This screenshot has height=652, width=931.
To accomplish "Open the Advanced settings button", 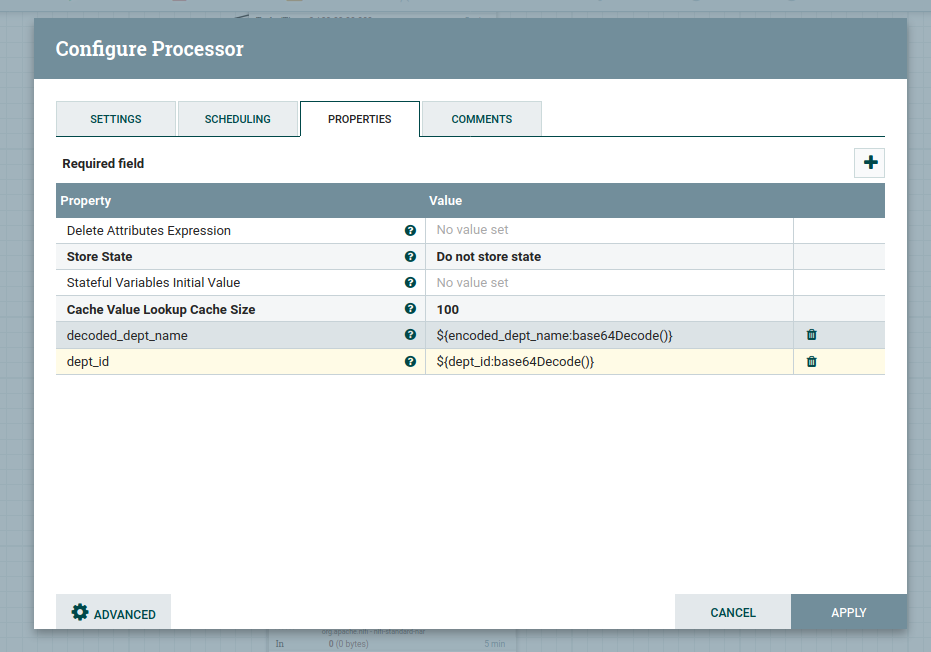I will click(114, 613).
